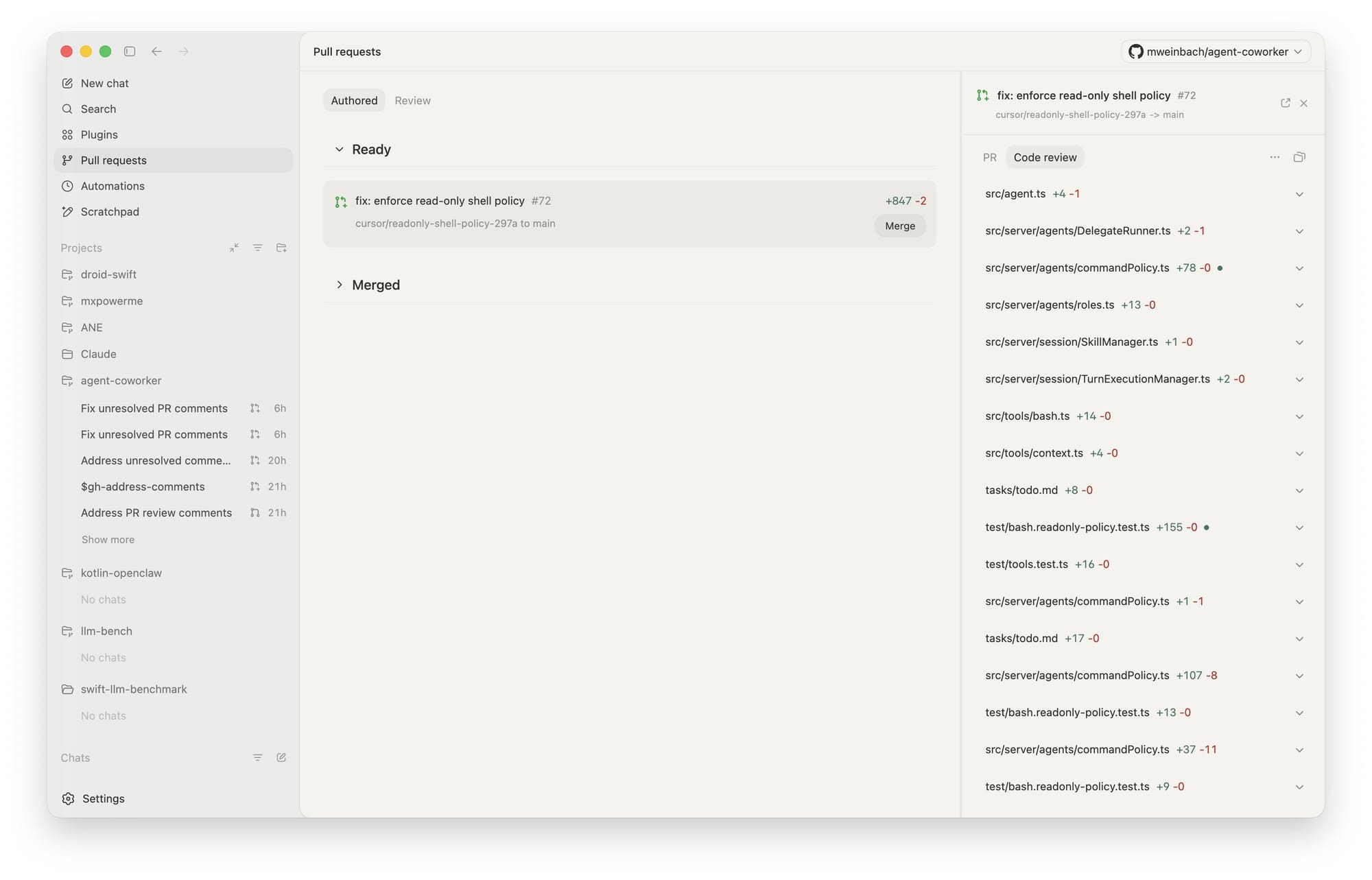
Task: Click Show more under agent-coworker
Action: point(108,539)
